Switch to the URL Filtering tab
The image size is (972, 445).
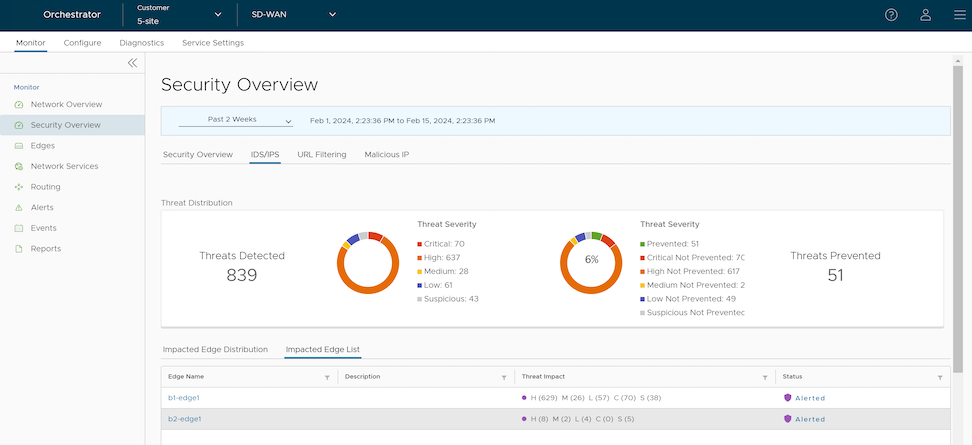[x=322, y=155]
